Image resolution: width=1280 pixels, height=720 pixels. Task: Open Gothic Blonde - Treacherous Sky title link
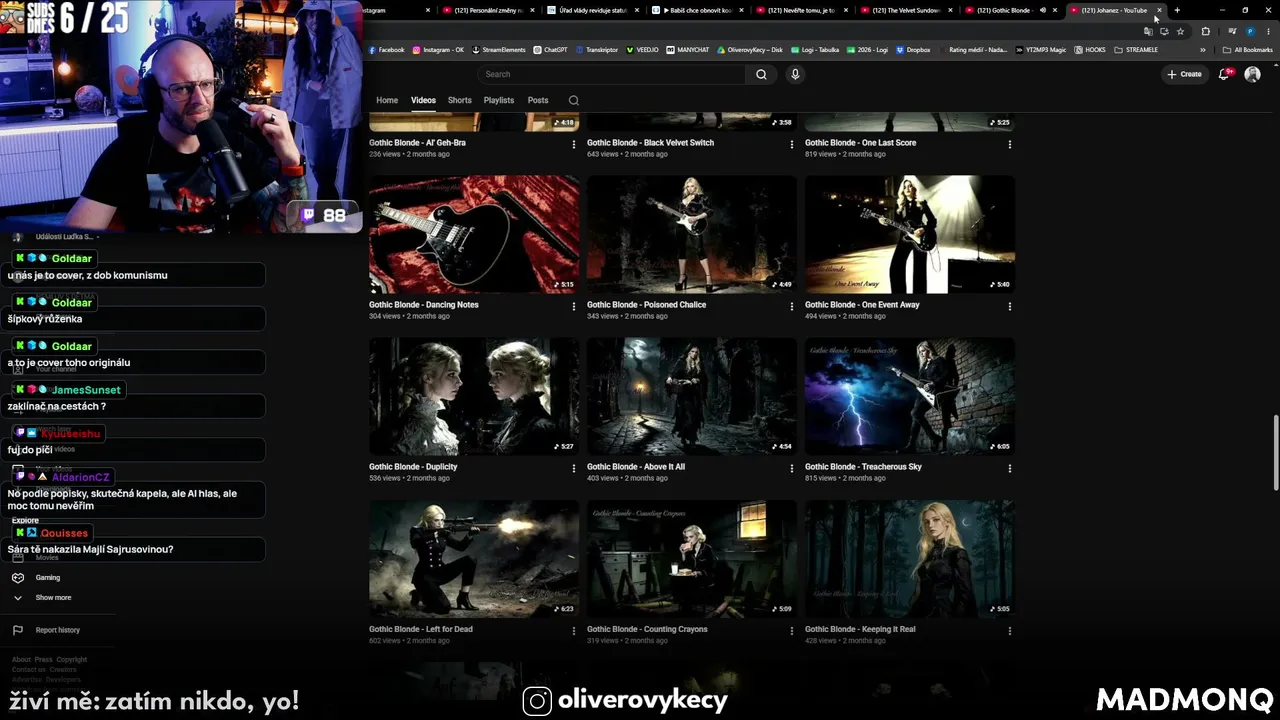point(863,467)
